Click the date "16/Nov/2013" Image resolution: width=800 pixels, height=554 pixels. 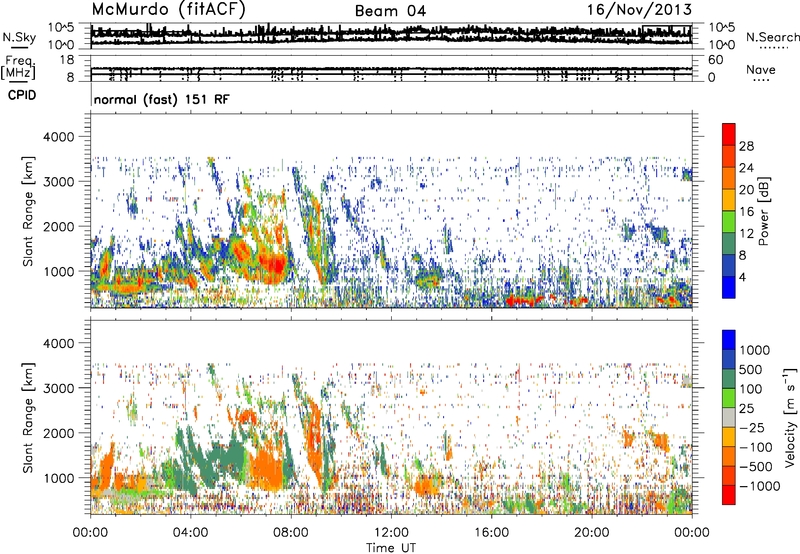[x=640, y=9]
